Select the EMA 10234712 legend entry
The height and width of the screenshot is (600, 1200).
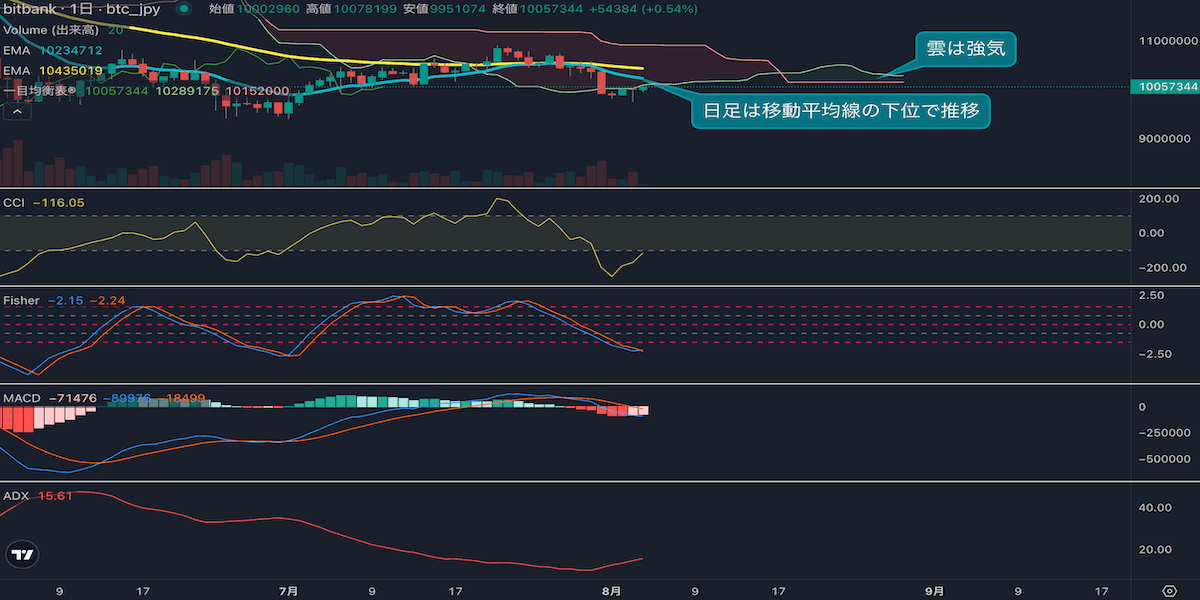(54, 50)
